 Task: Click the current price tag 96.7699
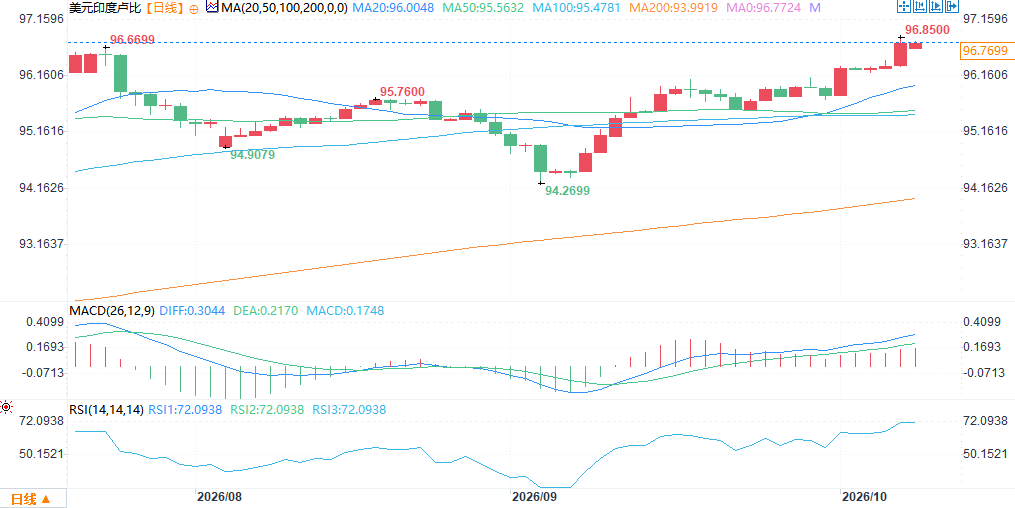coord(986,50)
